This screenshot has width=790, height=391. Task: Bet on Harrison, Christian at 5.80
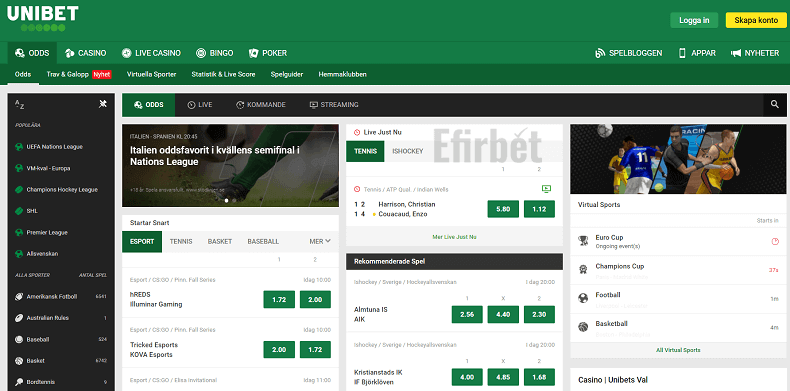(503, 209)
